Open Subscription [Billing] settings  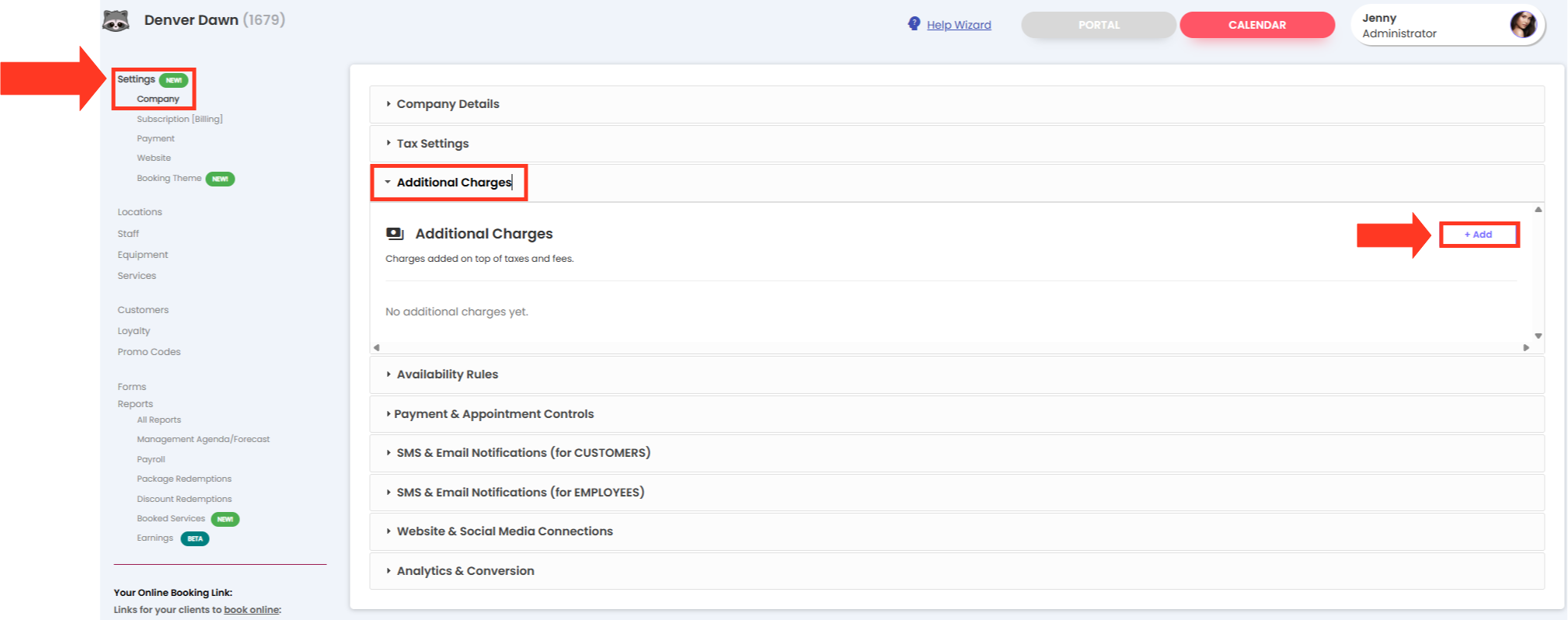[x=179, y=119]
